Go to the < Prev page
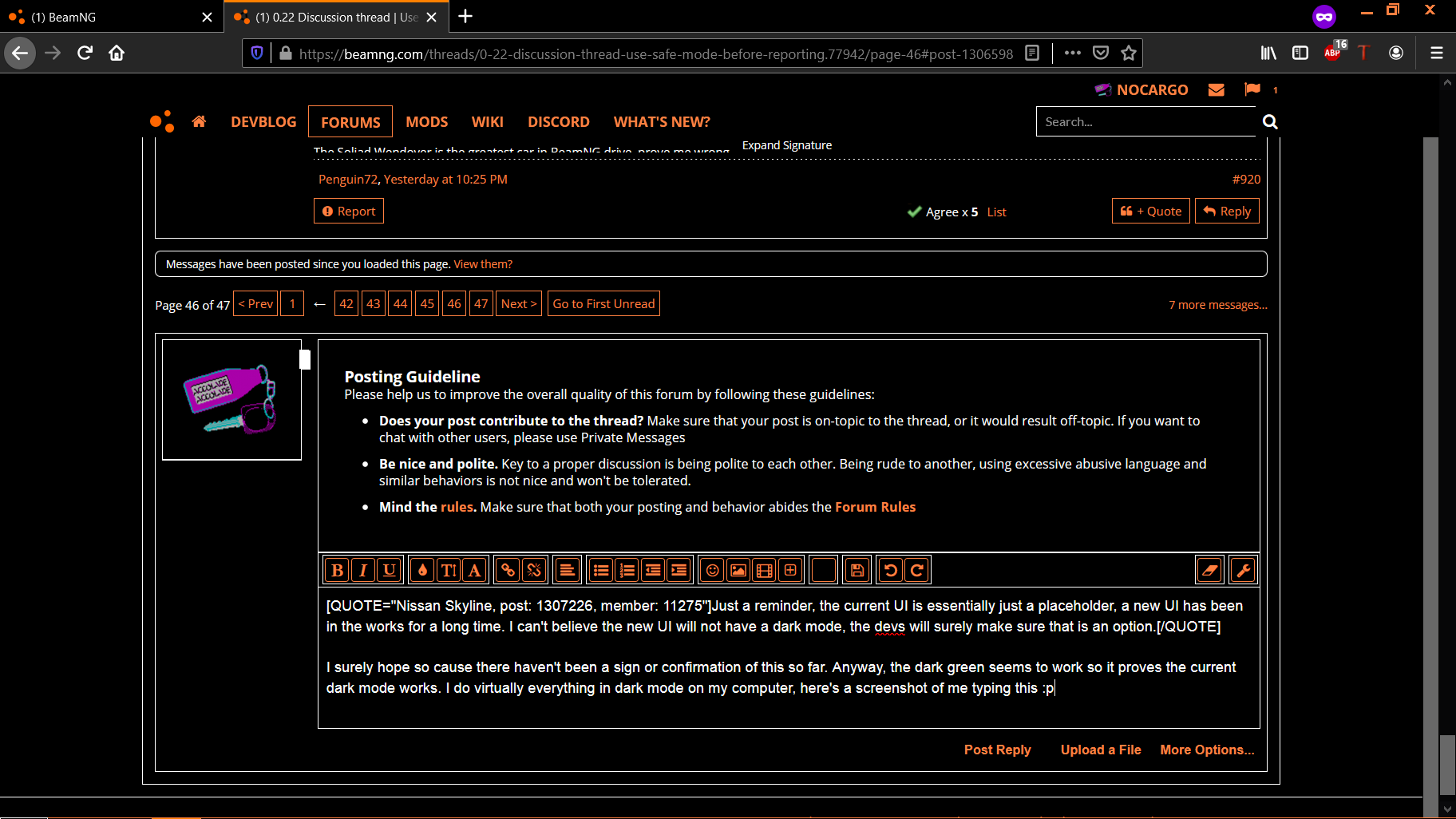 [x=255, y=303]
